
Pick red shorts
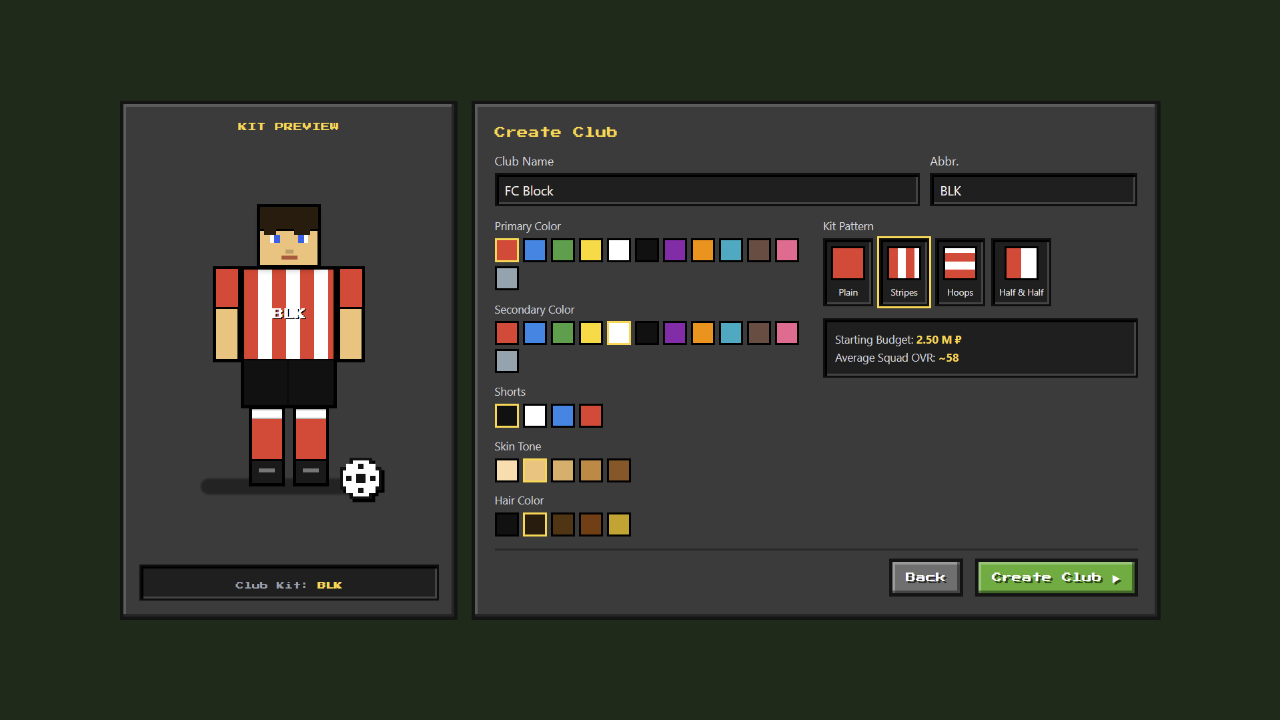point(591,416)
